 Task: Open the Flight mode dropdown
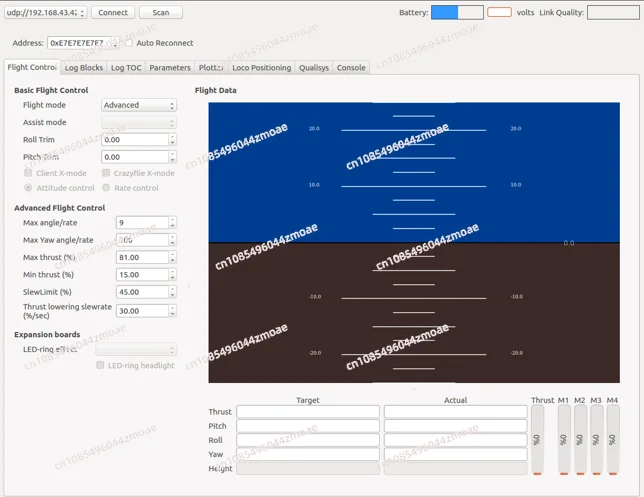click(x=139, y=105)
